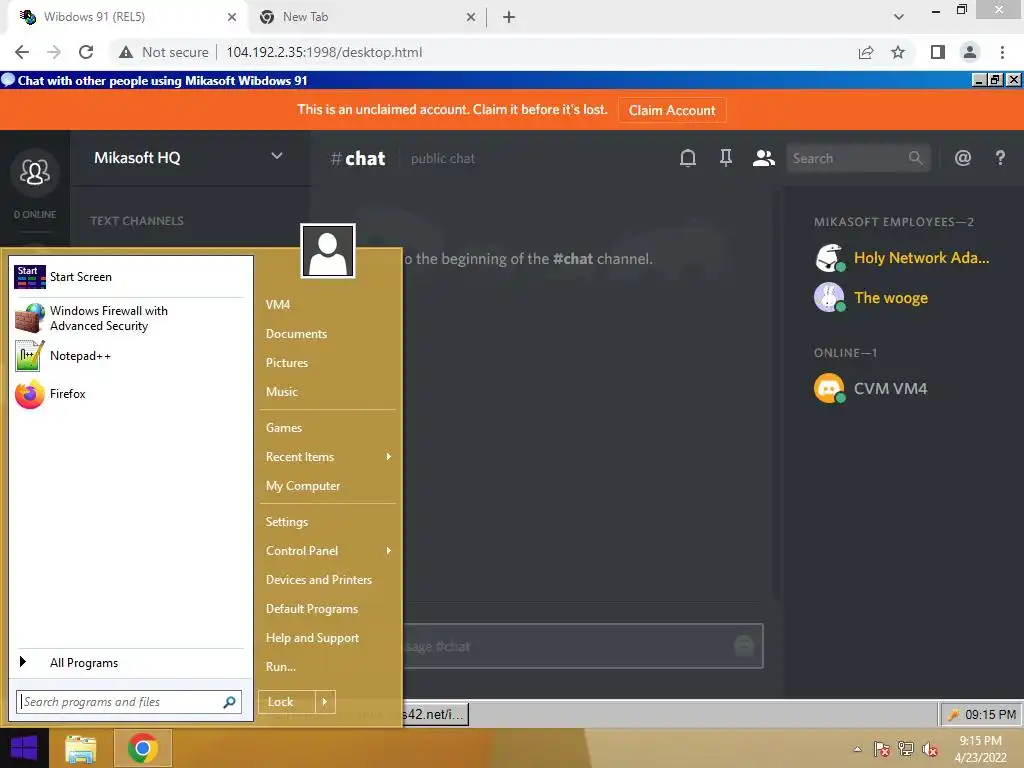The height and width of the screenshot is (768, 1024).
Task: Click the user account picture in the start menu
Action: (328, 251)
